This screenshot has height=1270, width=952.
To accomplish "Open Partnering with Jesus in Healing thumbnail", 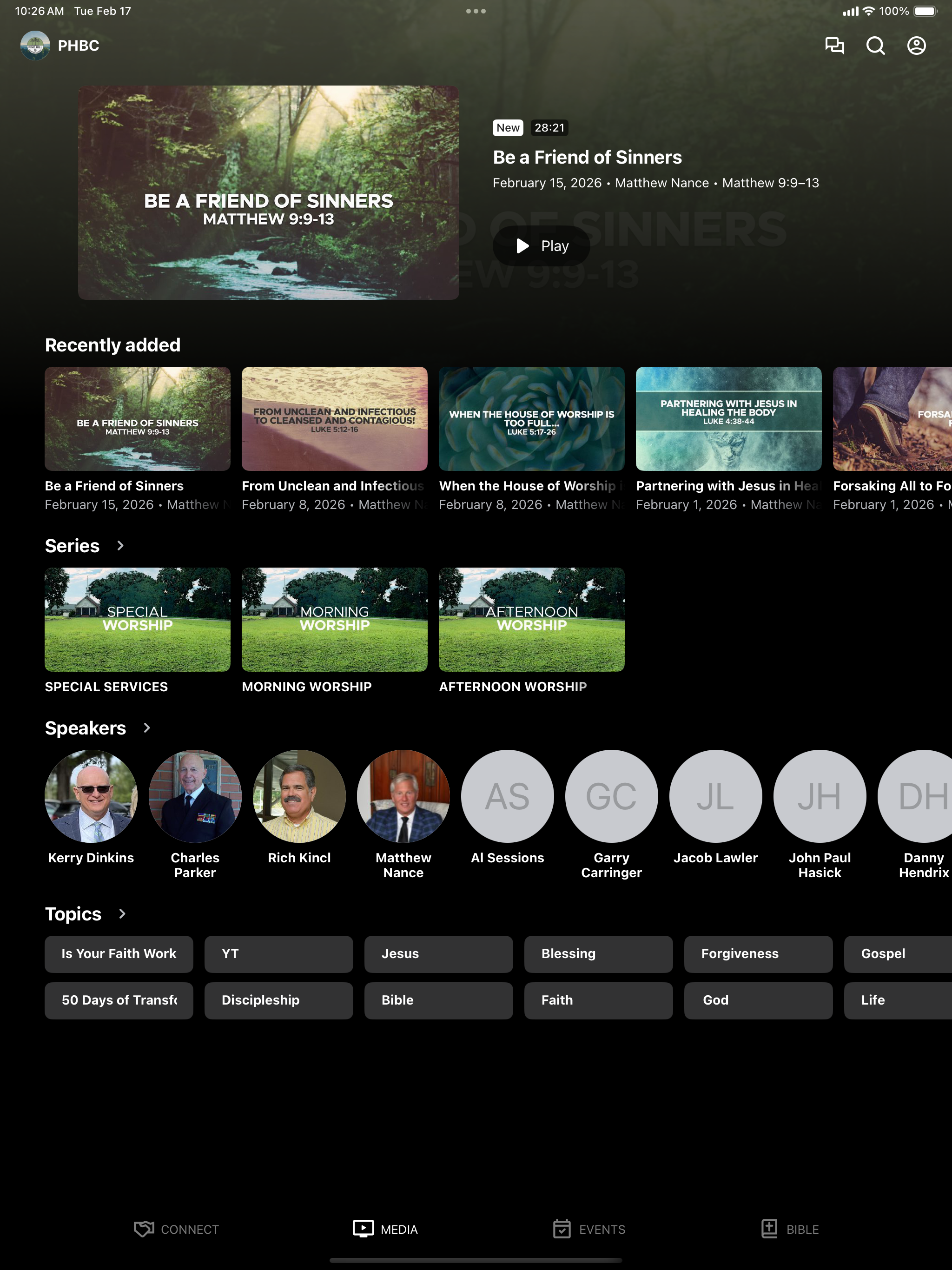I will point(728,418).
